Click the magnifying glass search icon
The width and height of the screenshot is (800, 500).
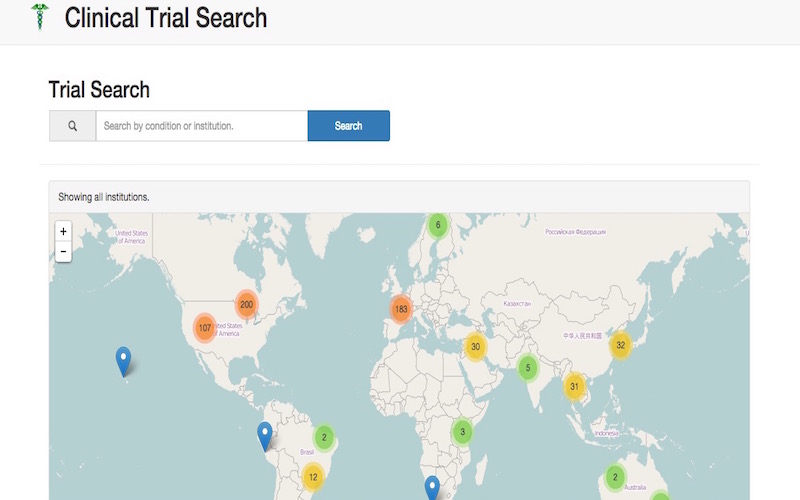tap(73, 126)
